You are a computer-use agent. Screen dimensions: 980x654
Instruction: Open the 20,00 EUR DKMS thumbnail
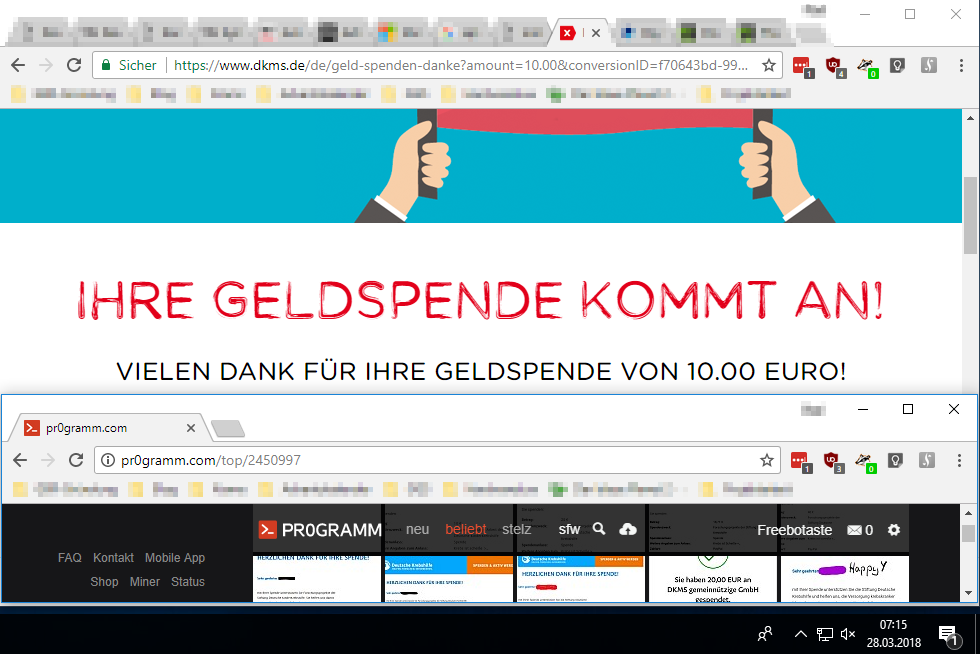712,579
